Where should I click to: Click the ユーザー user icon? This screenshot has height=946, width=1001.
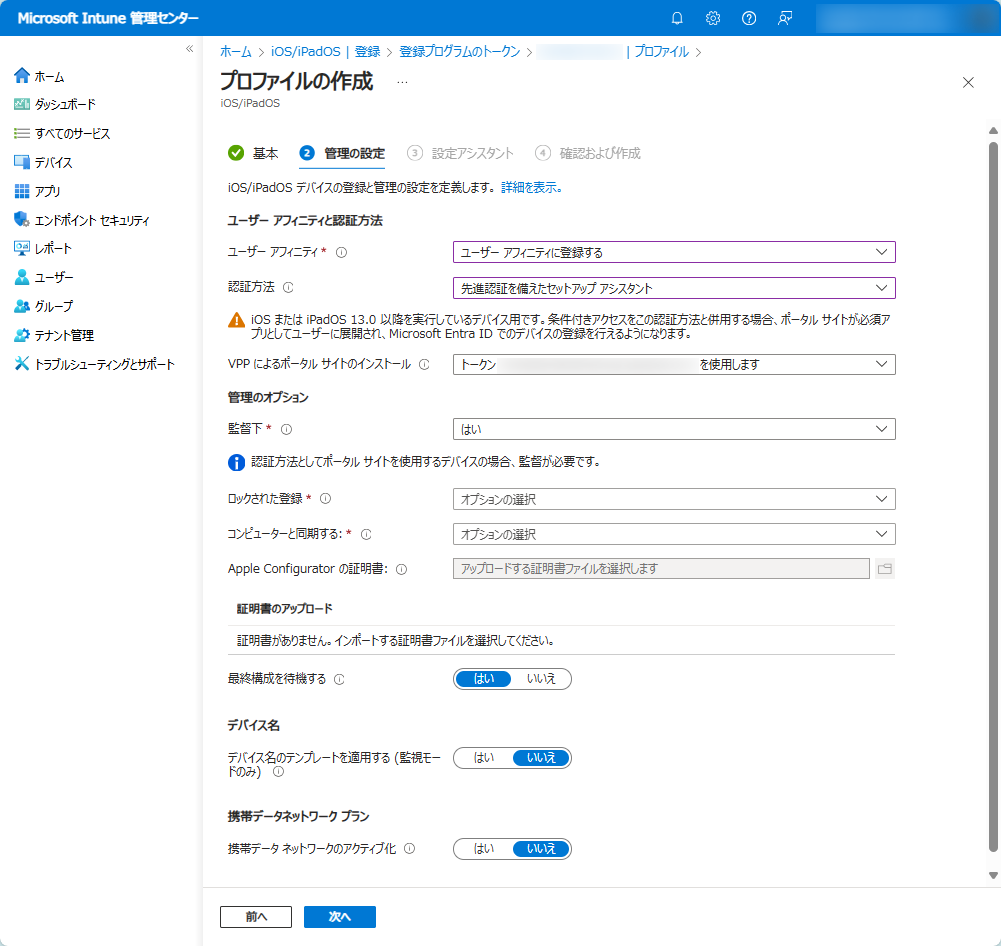point(22,277)
